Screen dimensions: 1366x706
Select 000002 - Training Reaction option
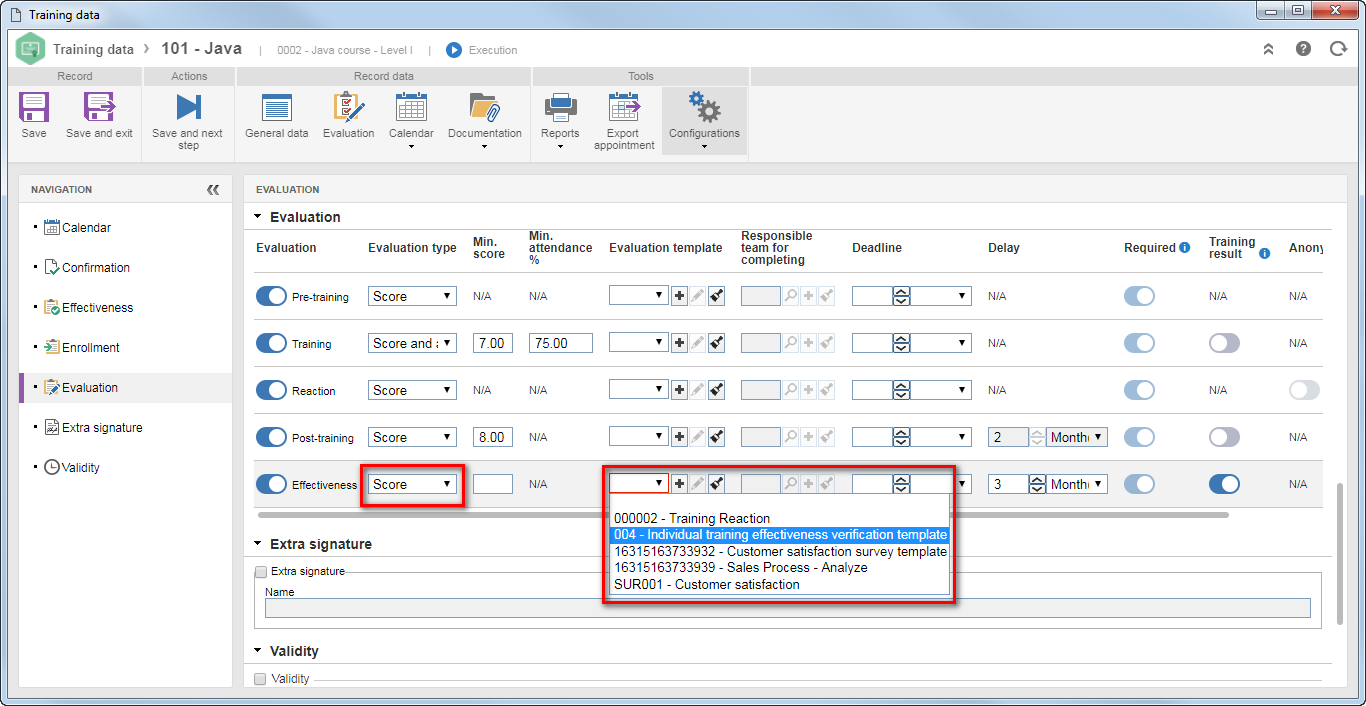[x=779, y=518]
